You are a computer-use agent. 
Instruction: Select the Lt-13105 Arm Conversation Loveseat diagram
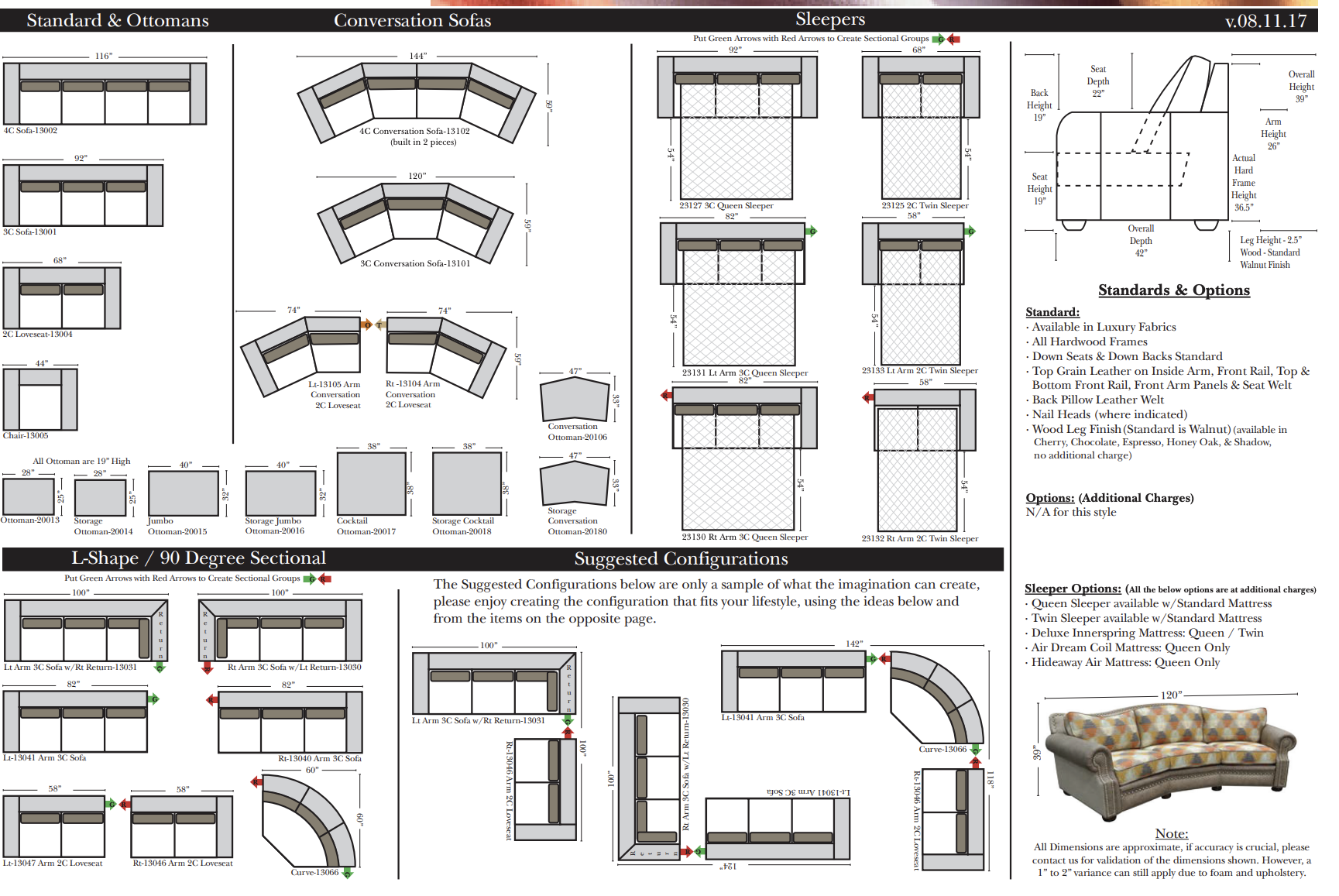[300, 355]
